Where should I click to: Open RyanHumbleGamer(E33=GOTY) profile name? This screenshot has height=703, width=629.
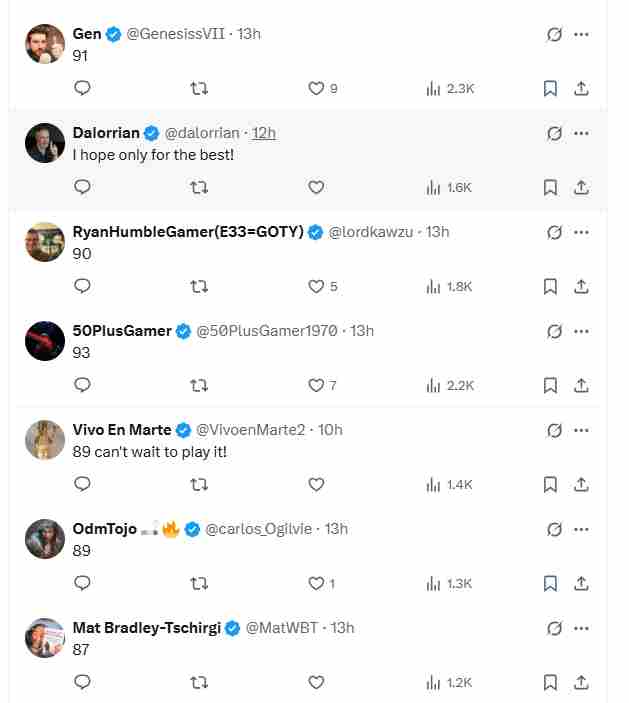[188, 232]
